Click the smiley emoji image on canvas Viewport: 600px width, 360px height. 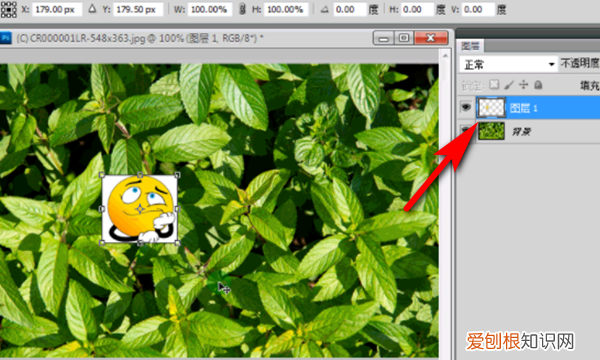click(x=140, y=209)
